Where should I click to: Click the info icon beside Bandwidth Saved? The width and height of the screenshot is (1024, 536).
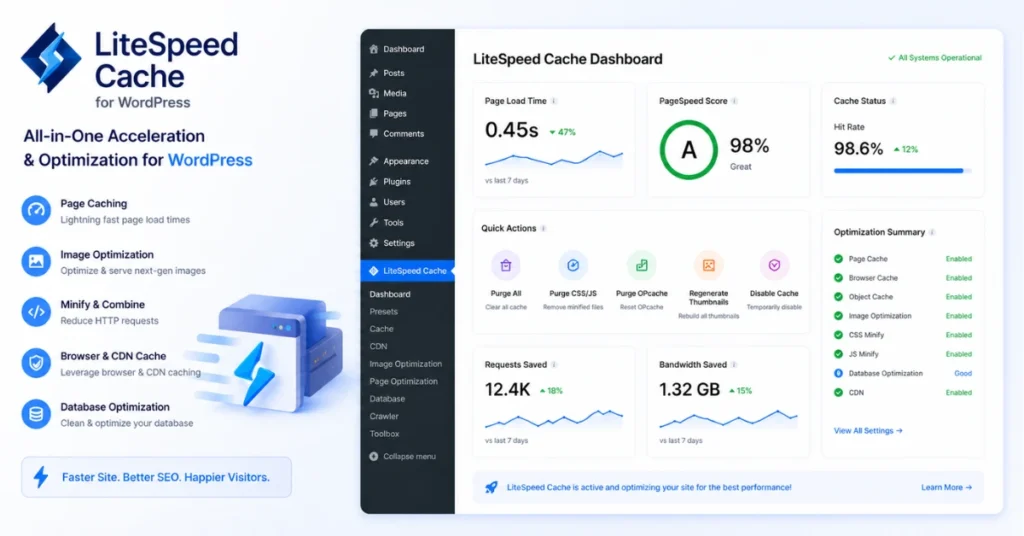point(734,365)
